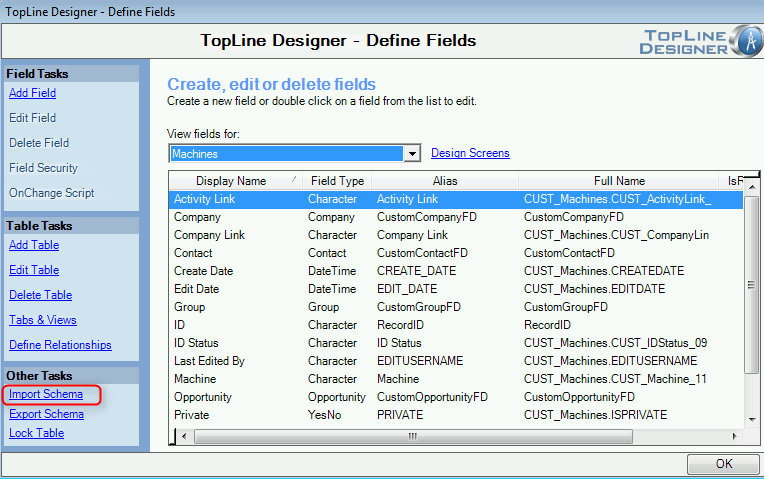Open the Lock Table link

click(37, 433)
